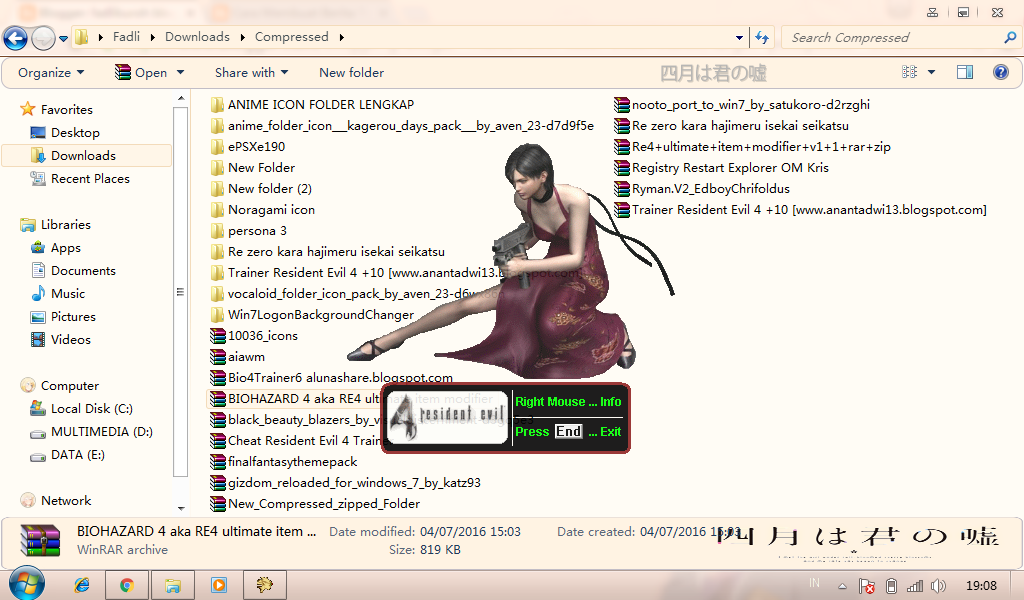Open Local Disk (C:) drive
This screenshot has width=1024, height=600.
click(82, 409)
